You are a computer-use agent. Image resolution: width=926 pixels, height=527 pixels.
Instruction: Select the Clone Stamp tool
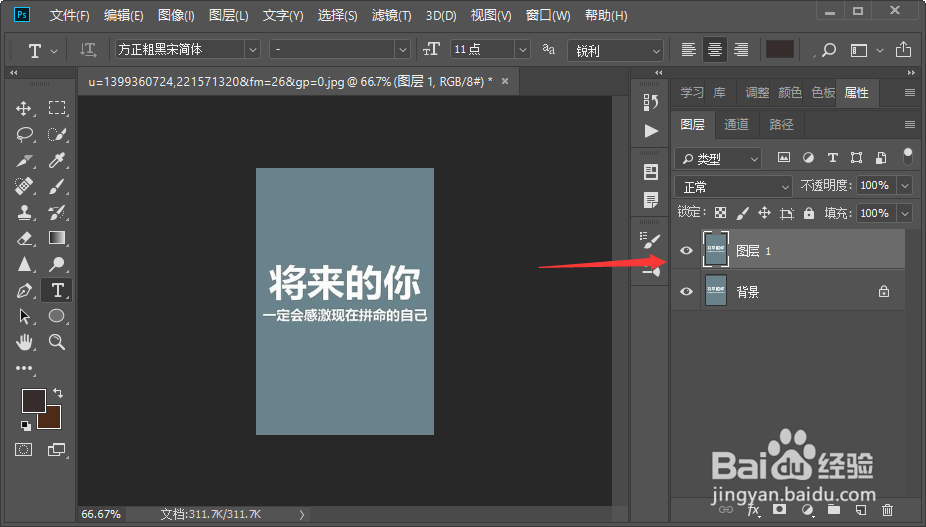24,212
